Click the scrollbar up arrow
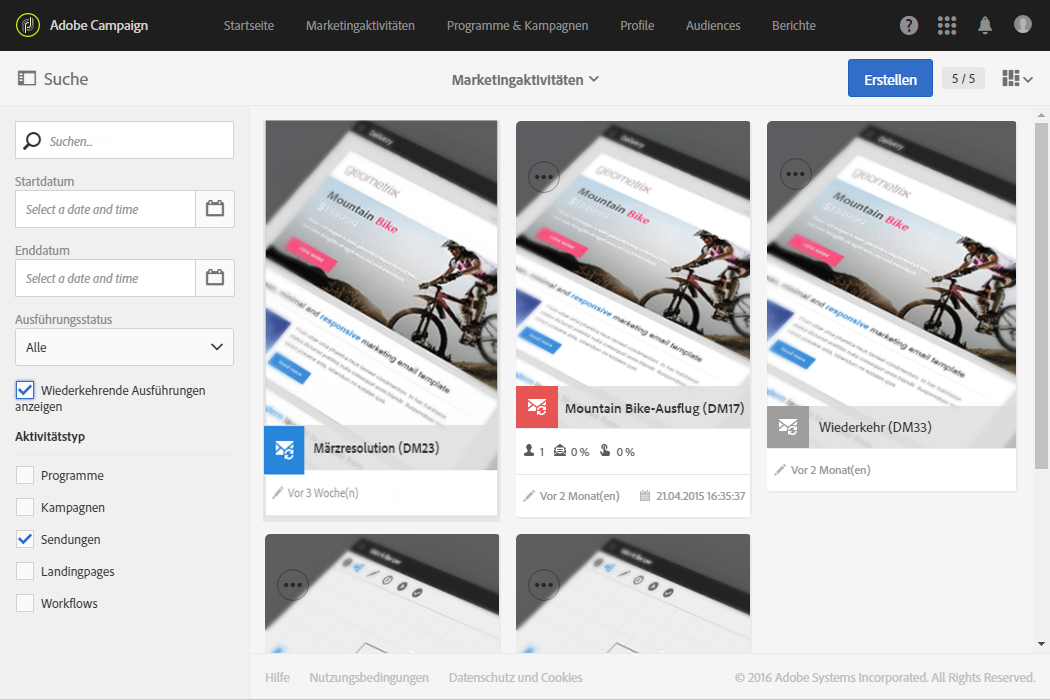The width and height of the screenshot is (1050, 700). (x=1041, y=115)
